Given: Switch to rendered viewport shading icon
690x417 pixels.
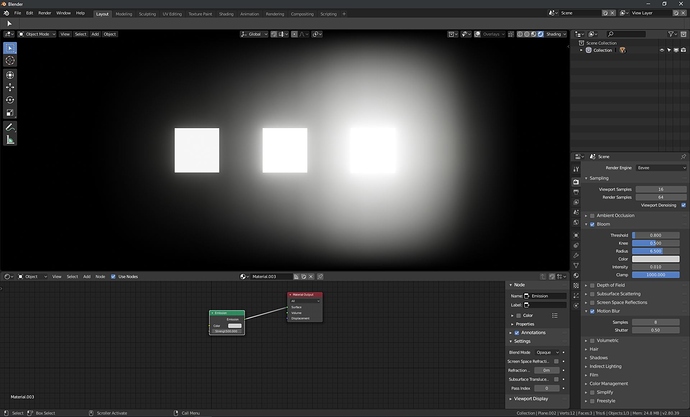Looking at the screenshot, I should pyautogui.click(x=541, y=34).
